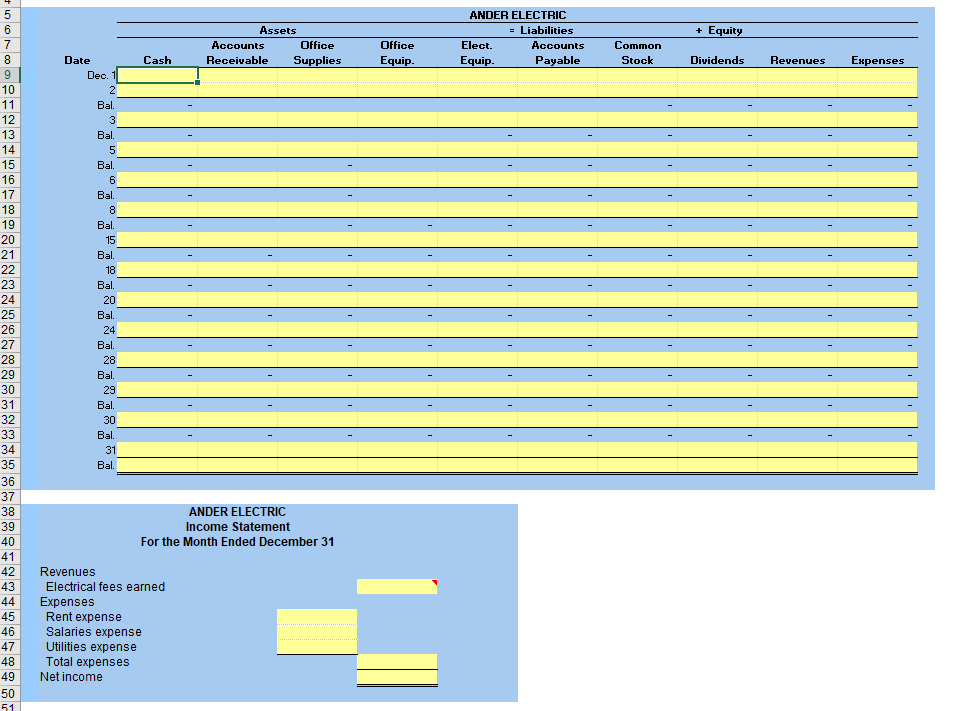The width and height of the screenshot is (971, 711).
Task: Click the yellow Electrical fees earned amount cell
Action: pyautogui.click(x=396, y=587)
